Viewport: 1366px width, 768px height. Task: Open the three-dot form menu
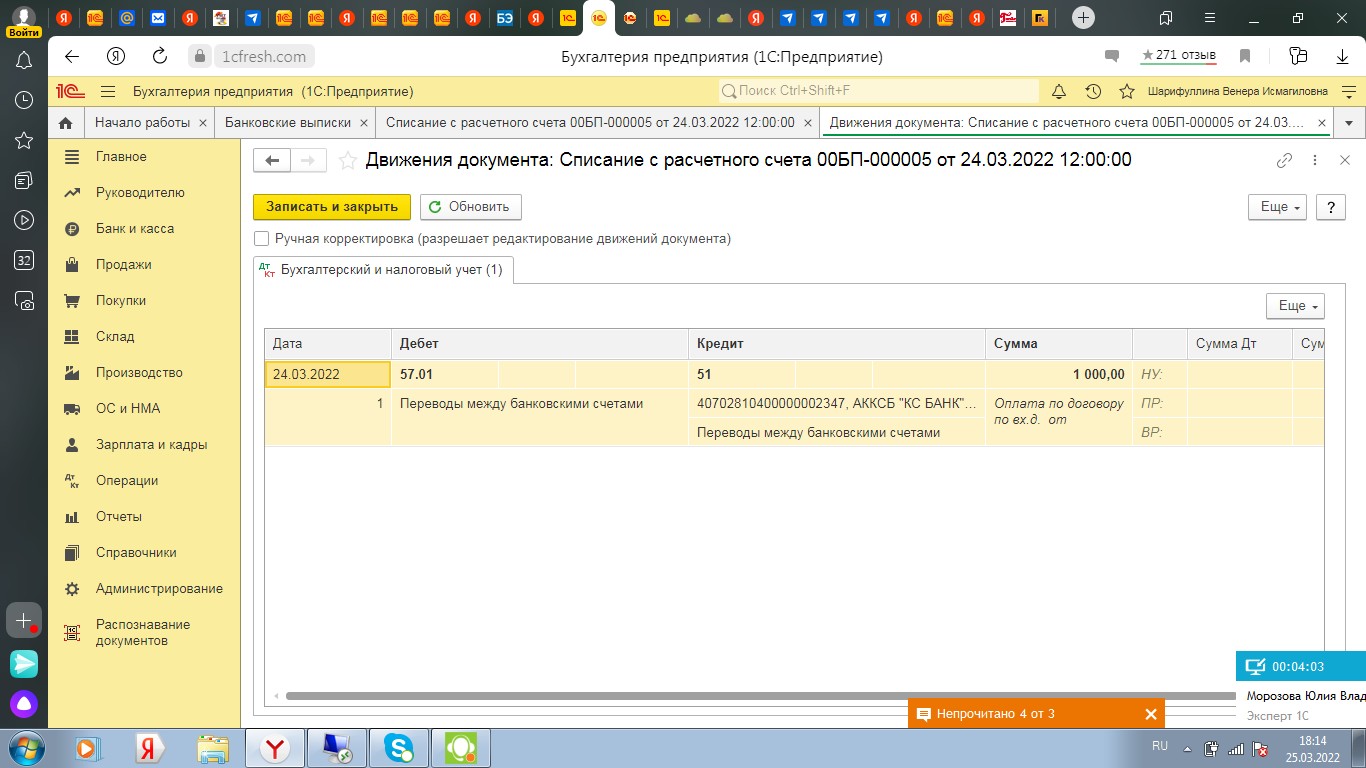1315,160
